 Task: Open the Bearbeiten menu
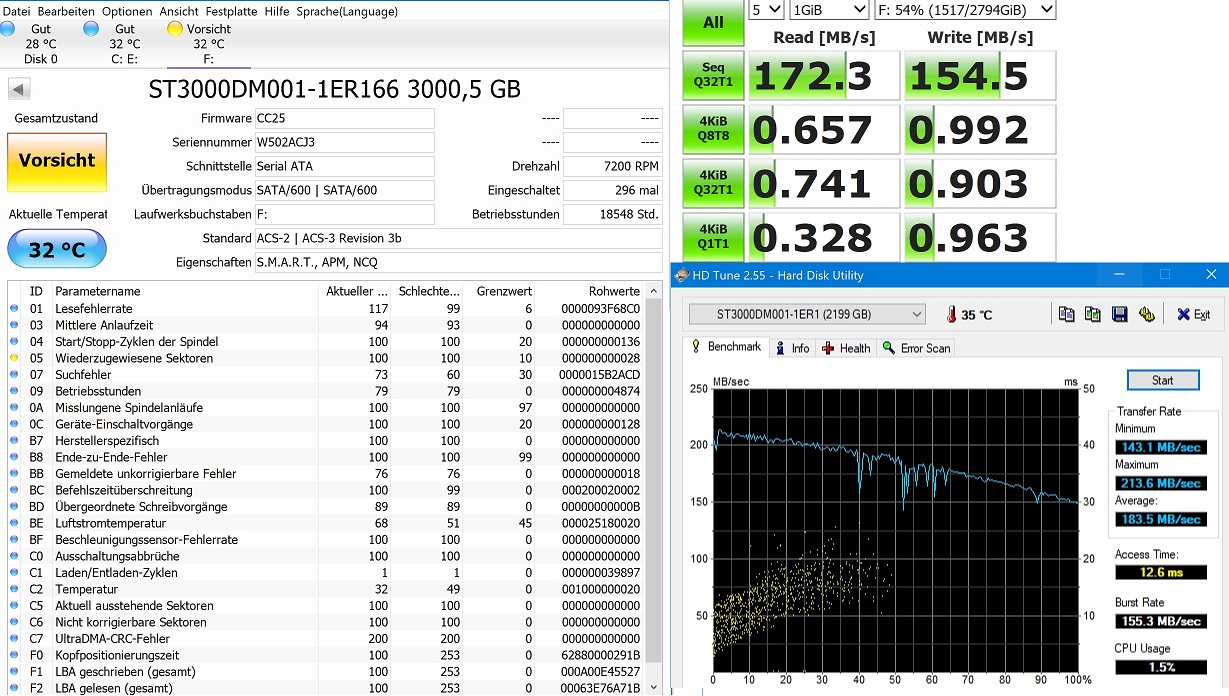66,11
